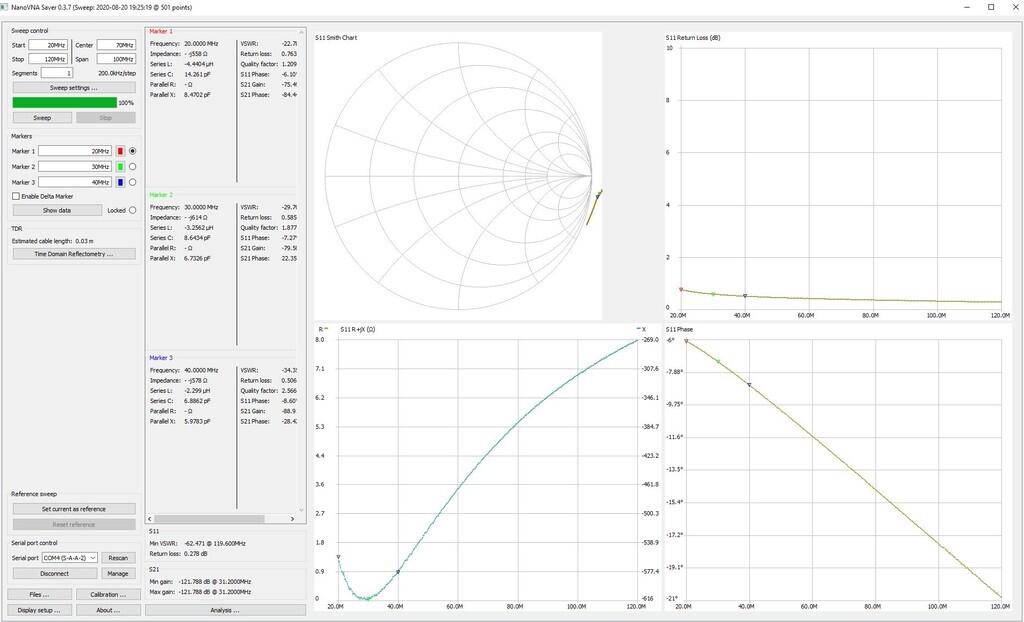Image resolution: width=1024 pixels, height=622 pixels.
Task: Open the Calibration dialog
Action: click(108, 595)
